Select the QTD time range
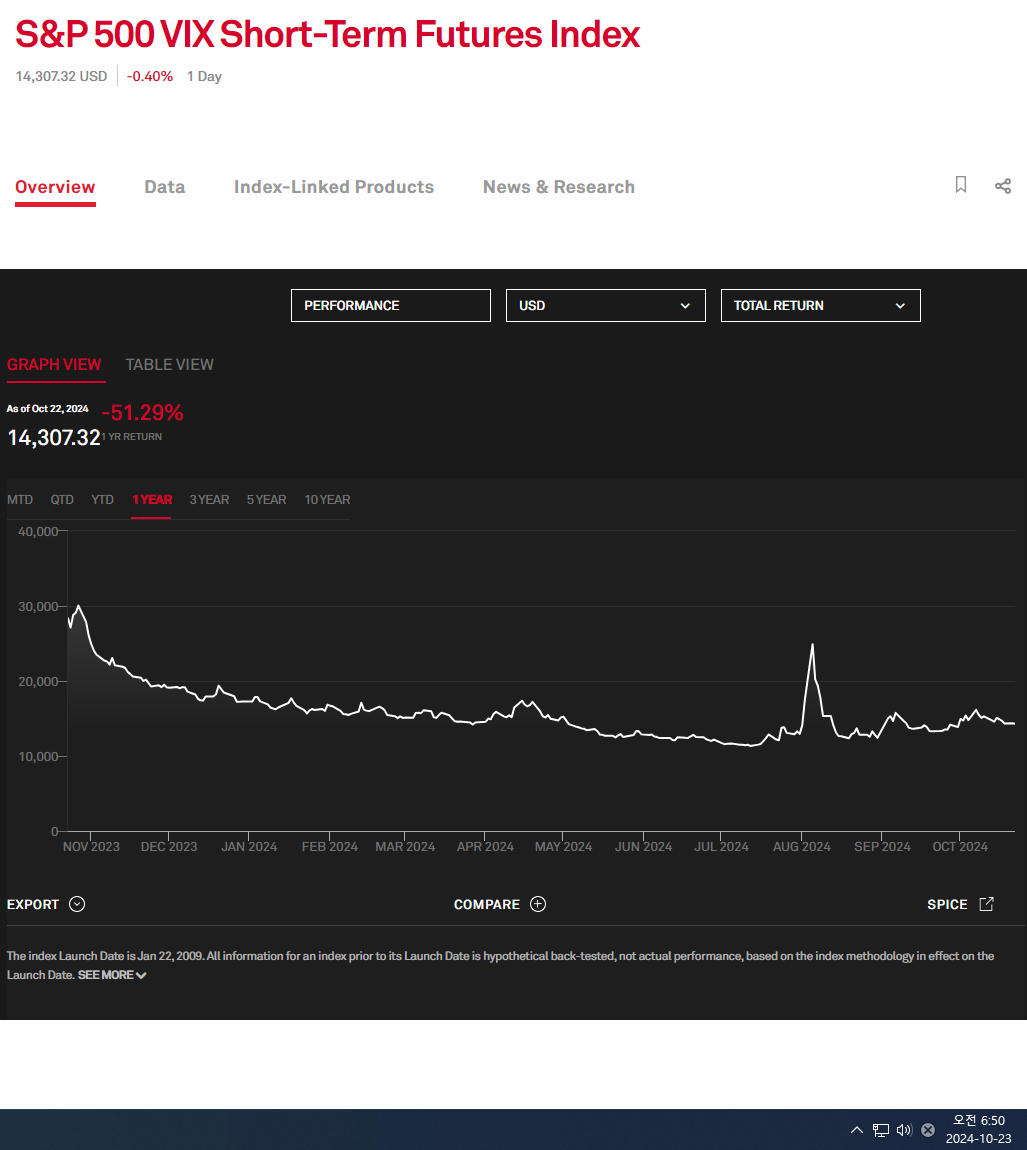This screenshot has width=1027, height=1150. click(62, 499)
